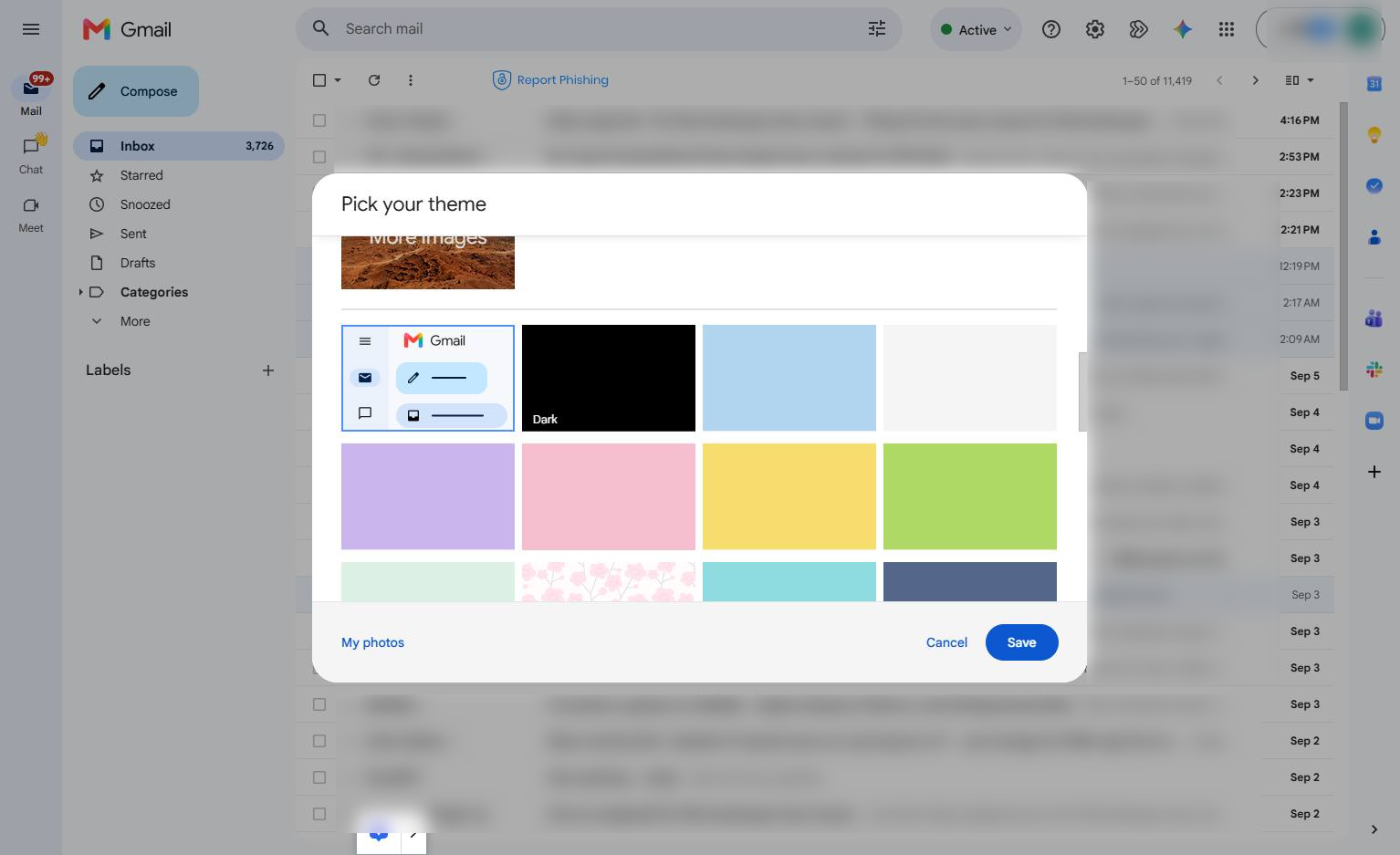The image size is (1400, 855).
Task: Open the Active status dropdown
Action: pos(976,29)
